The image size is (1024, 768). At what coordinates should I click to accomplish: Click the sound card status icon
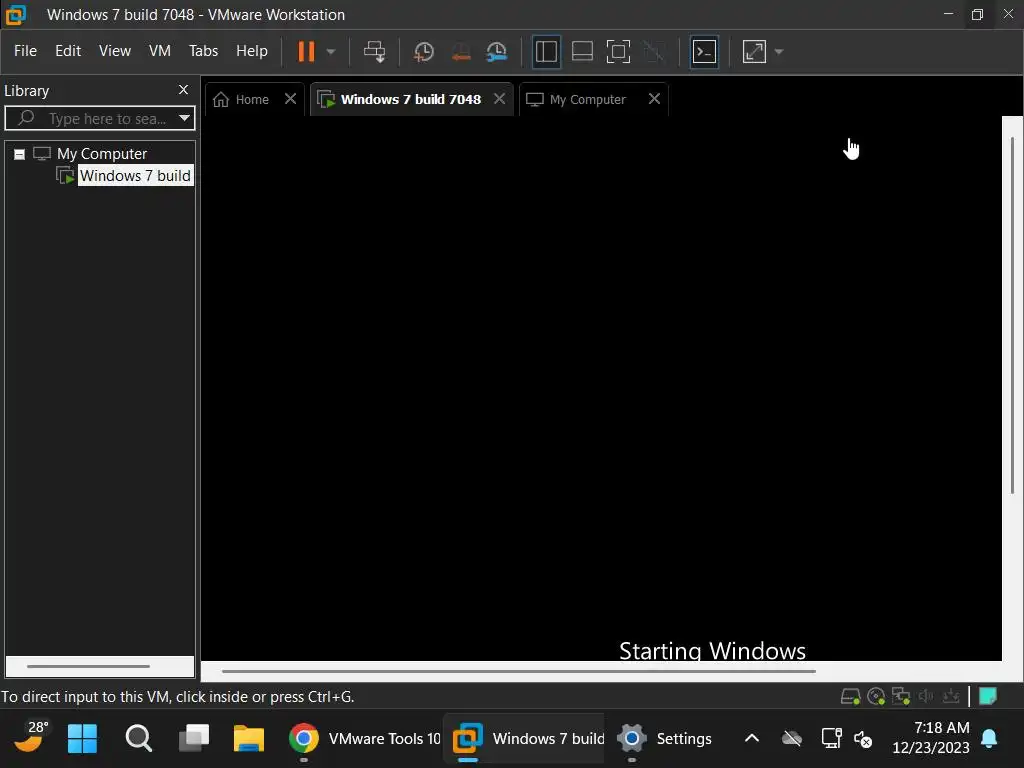tap(926, 697)
